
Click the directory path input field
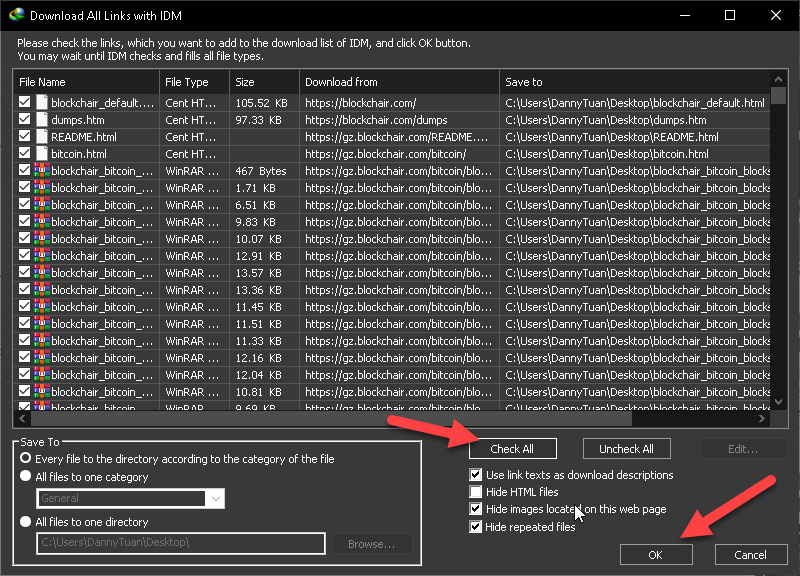[180, 543]
